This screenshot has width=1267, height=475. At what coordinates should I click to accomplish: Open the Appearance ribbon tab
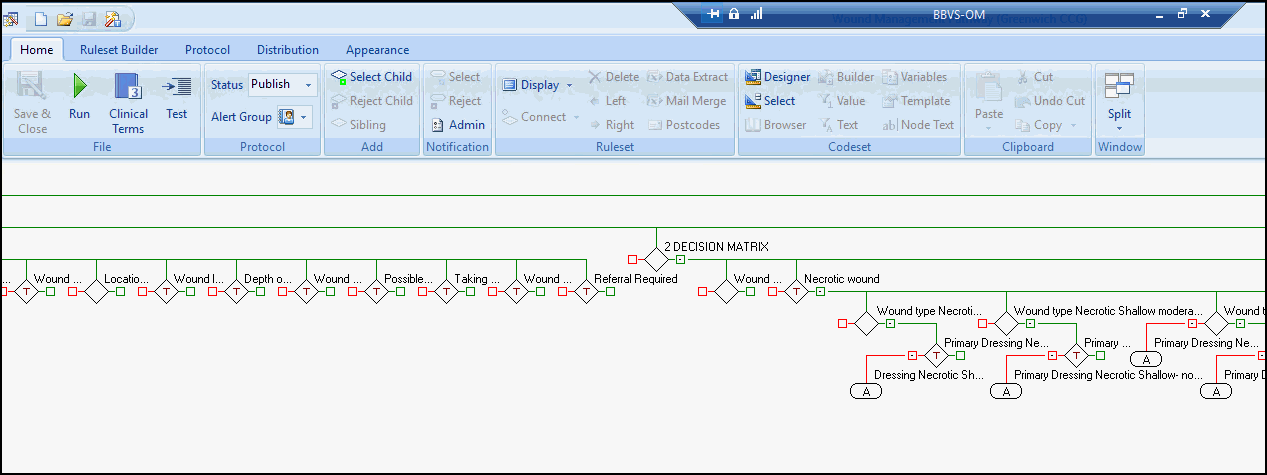pyautogui.click(x=377, y=50)
